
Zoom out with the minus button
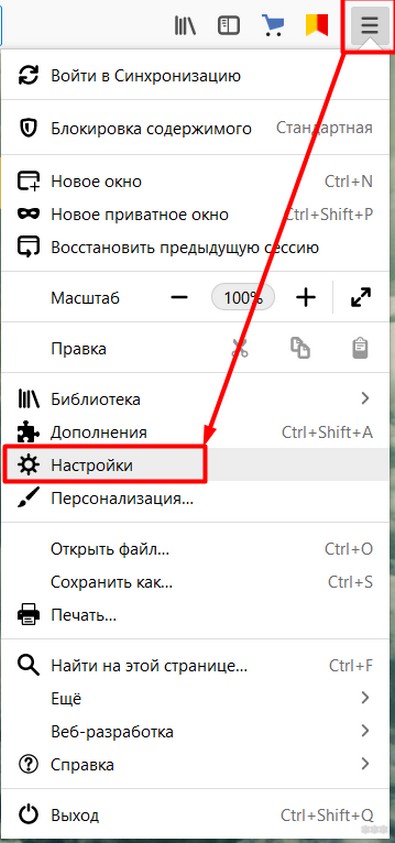click(179, 297)
